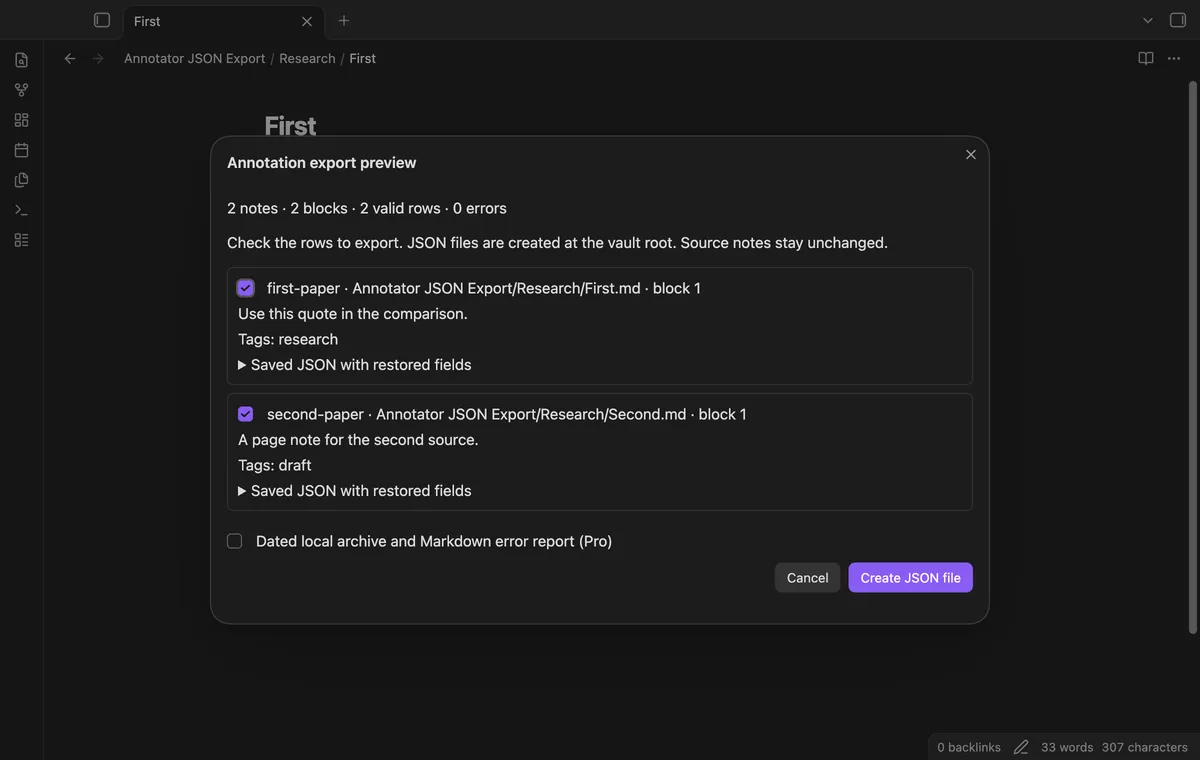Navigate back with the left arrow
This screenshot has height=760, width=1200.
click(x=70, y=58)
